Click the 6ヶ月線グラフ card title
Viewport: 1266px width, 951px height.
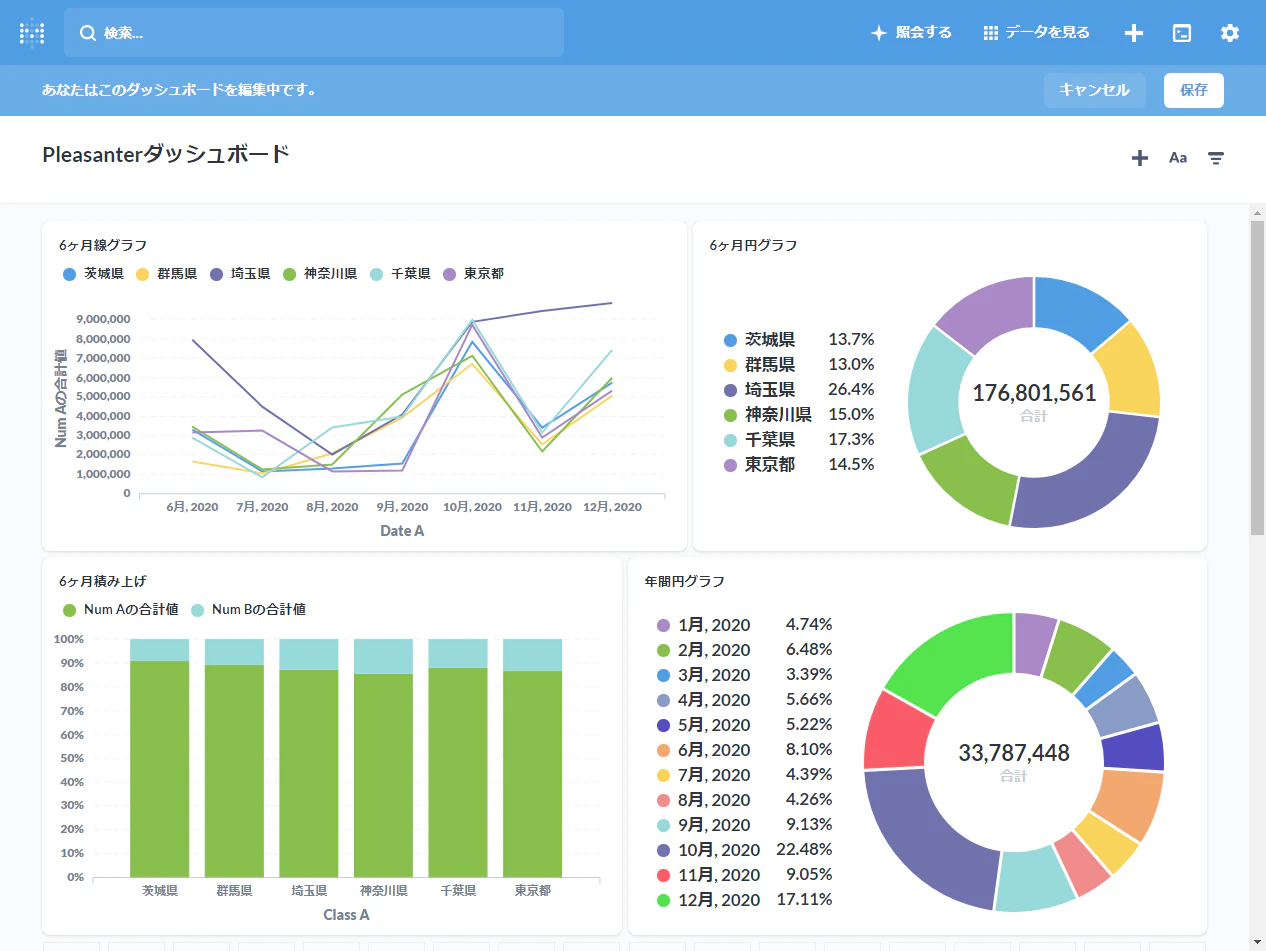click(103, 245)
